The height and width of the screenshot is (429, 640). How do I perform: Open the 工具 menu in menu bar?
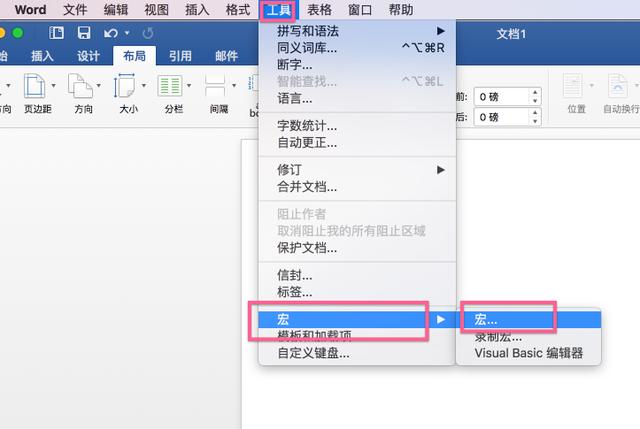[x=279, y=10]
